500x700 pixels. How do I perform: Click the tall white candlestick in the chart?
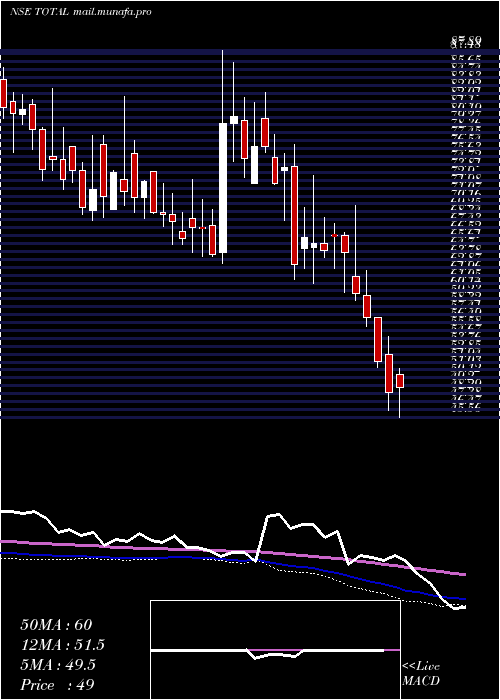click(222, 188)
